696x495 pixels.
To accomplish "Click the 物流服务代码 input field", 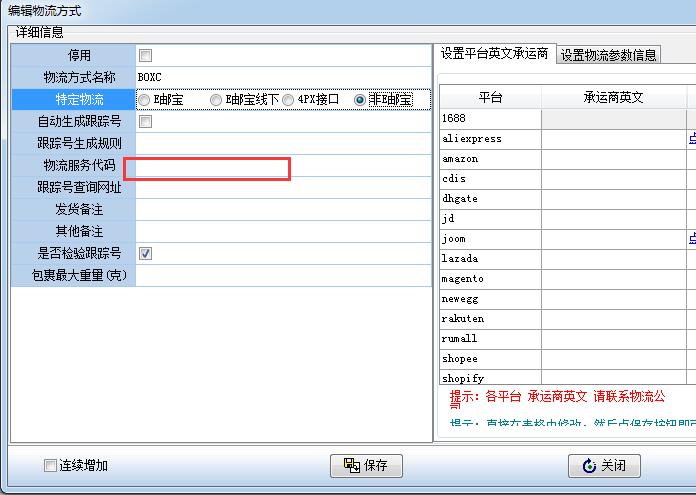I will pyautogui.click(x=283, y=166).
